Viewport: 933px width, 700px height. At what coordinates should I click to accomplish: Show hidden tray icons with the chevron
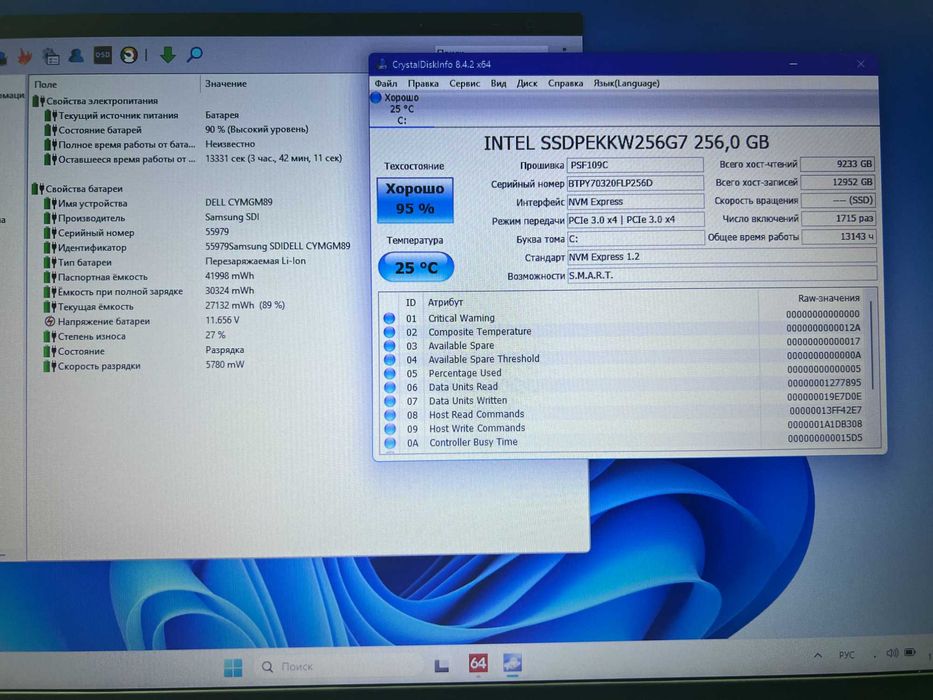(x=818, y=655)
